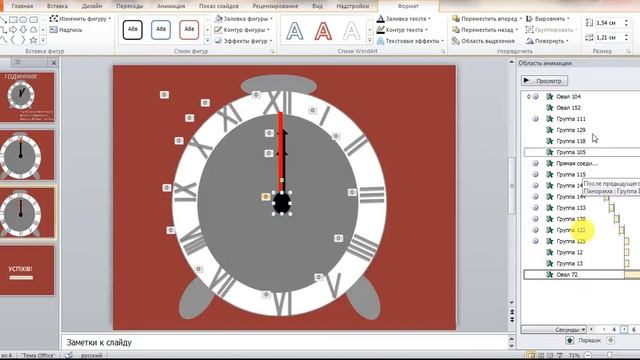This screenshot has height=360, width=640.
Task: Open the Текстовые эффекты dropdown
Action: pos(410,41)
